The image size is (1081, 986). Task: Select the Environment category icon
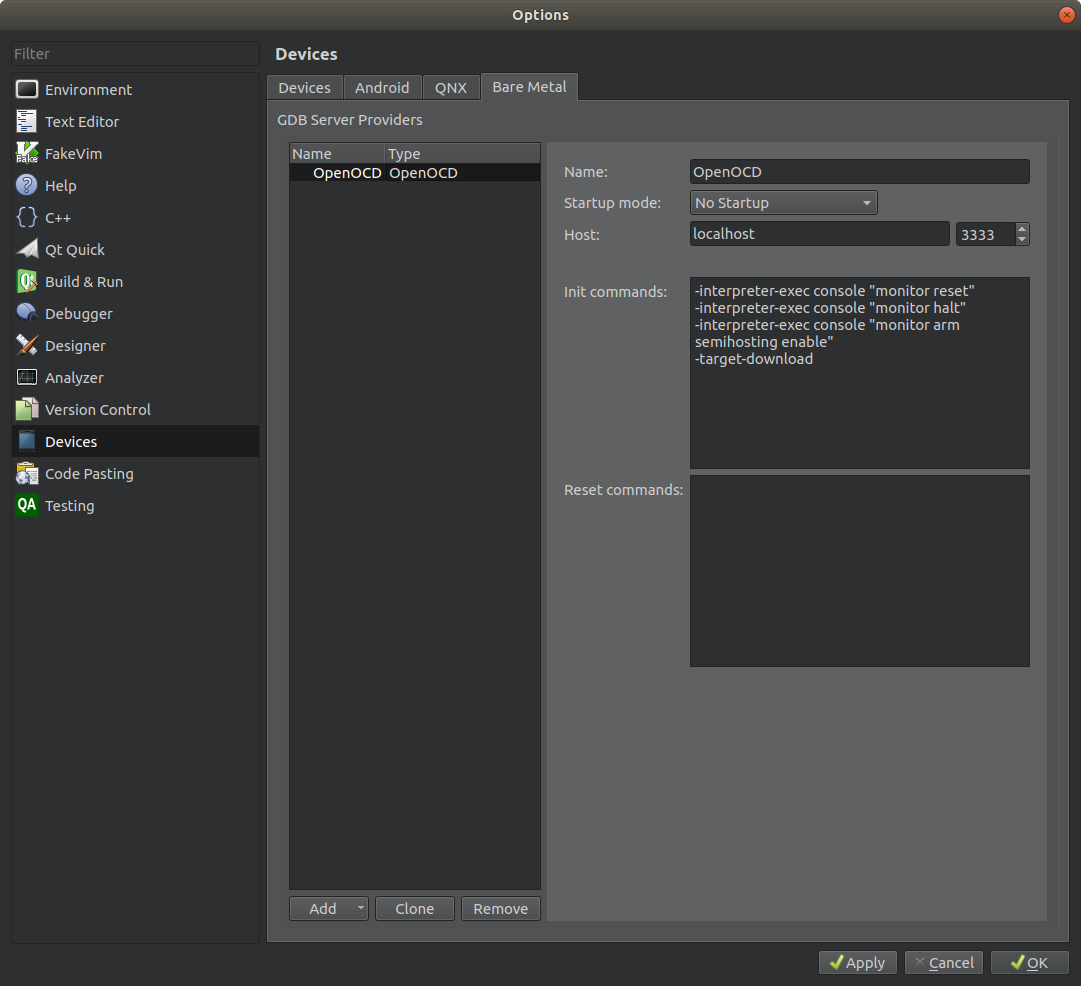click(28, 90)
